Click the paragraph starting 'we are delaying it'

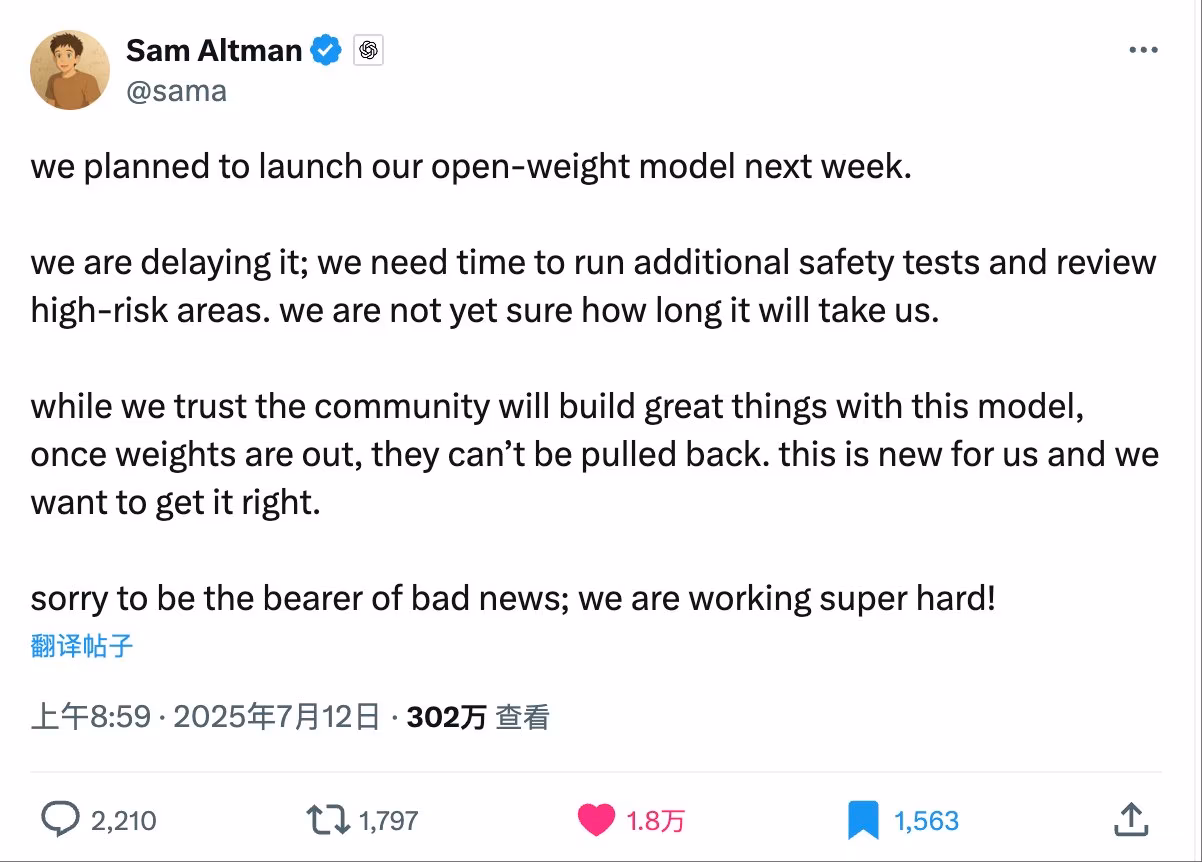coord(594,287)
